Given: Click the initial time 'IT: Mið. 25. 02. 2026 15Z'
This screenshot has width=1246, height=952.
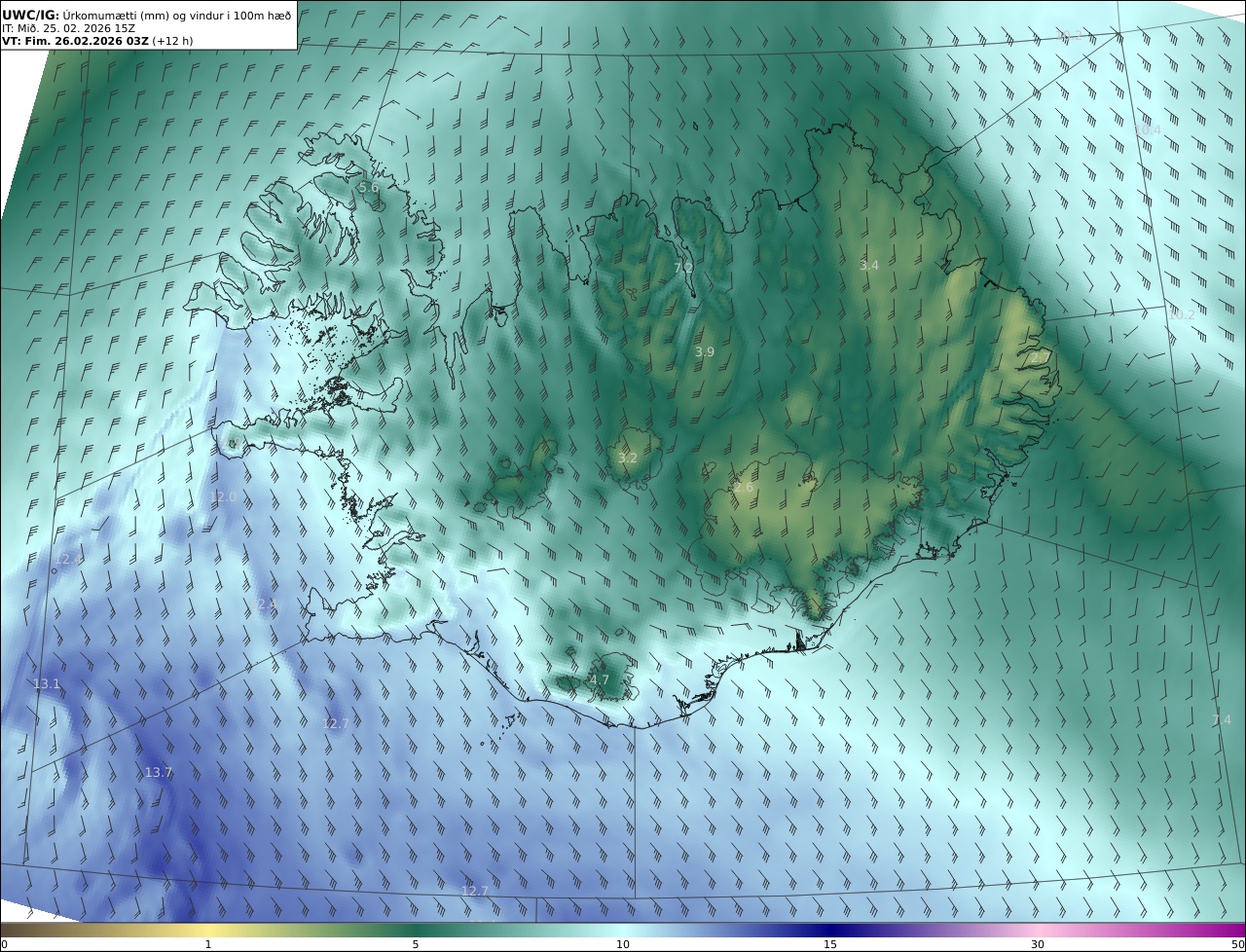Looking at the screenshot, I should coord(68,28).
